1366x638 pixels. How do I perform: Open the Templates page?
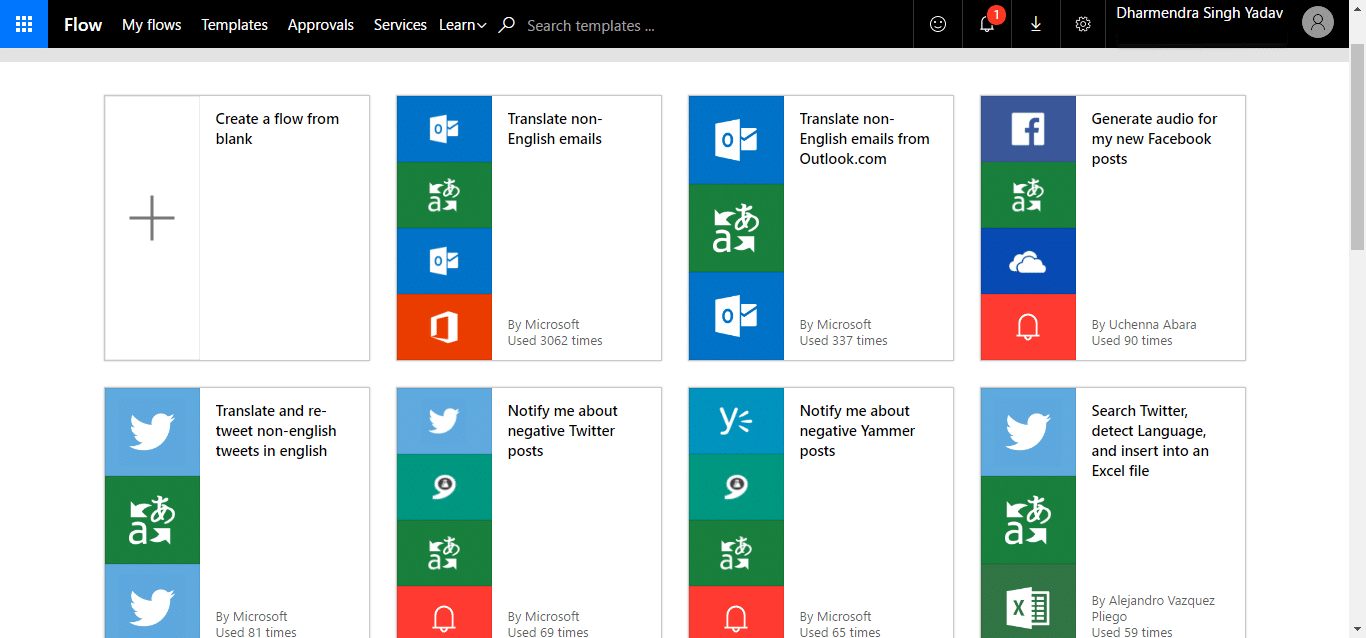pyautogui.click(x=234, y=25)
